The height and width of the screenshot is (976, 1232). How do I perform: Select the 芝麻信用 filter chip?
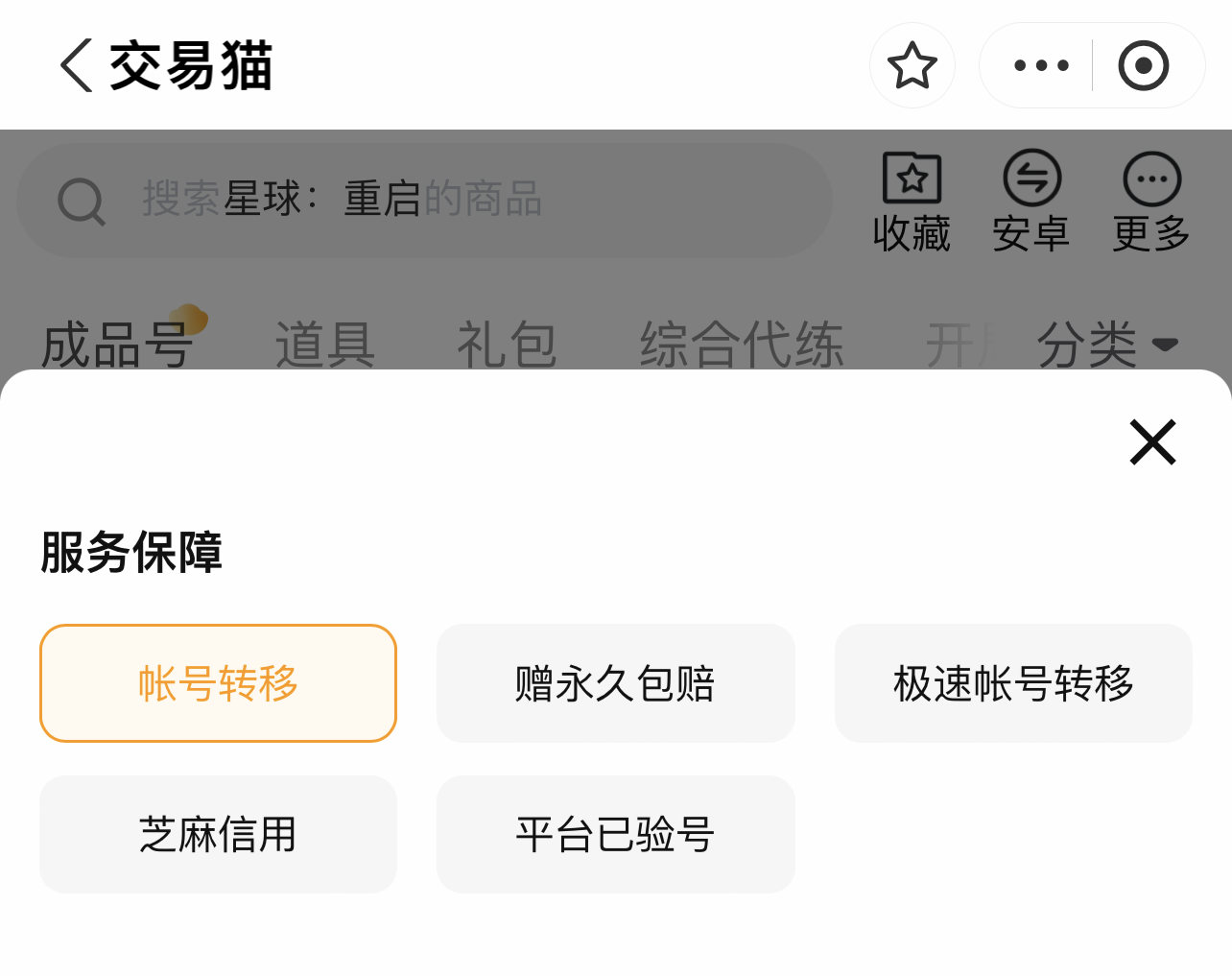point(218,834)
